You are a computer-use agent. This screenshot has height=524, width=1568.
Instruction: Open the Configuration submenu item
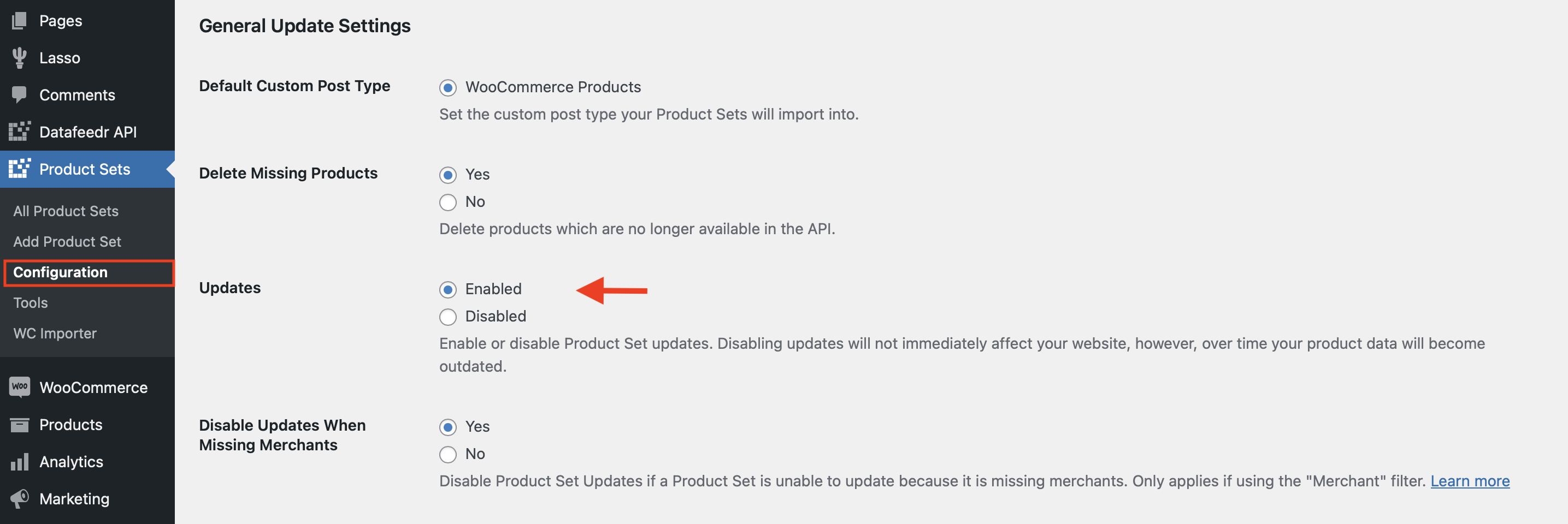pos(60,272)
